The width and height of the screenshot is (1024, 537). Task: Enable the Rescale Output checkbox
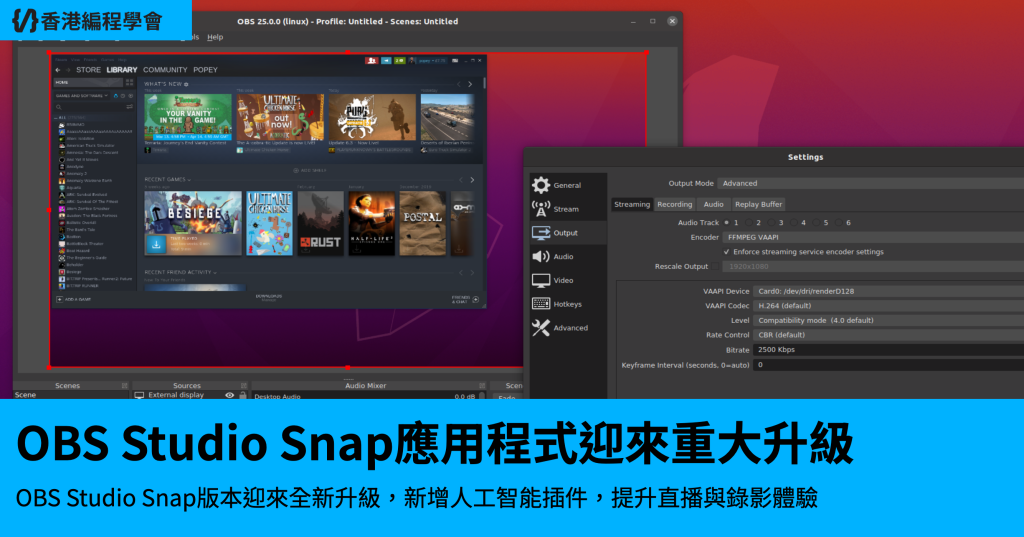pos(715,267)
